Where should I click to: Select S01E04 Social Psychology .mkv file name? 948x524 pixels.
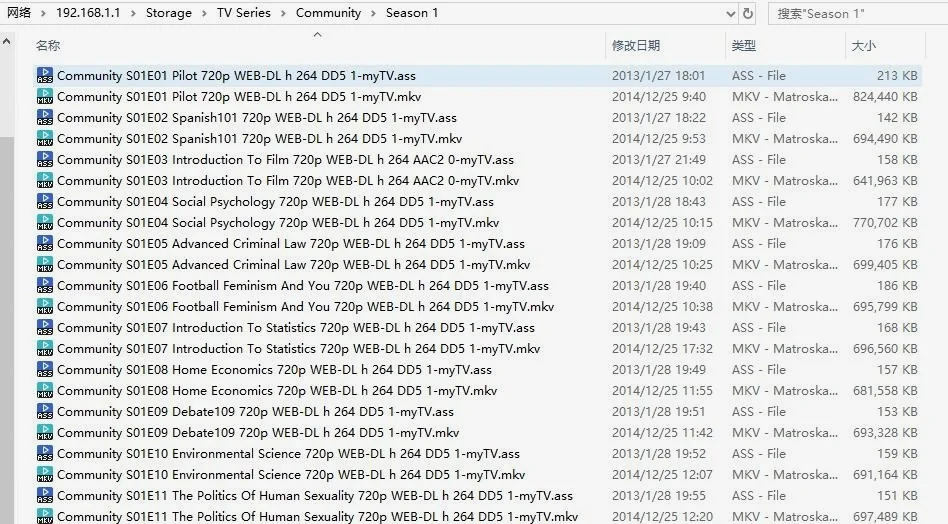pos(278,222)
